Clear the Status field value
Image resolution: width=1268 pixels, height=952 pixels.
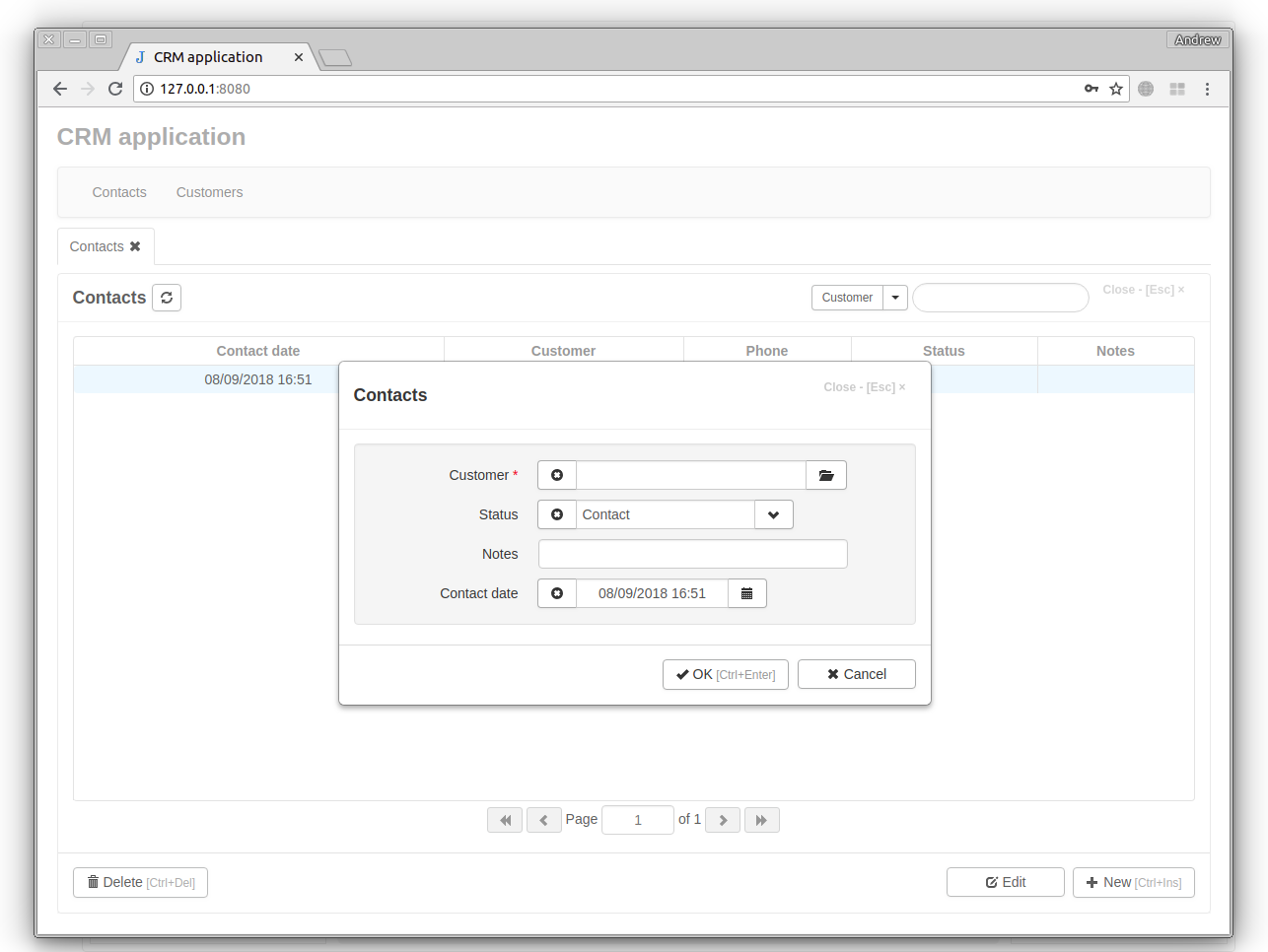pyautogui.click(x=557, y=514)
